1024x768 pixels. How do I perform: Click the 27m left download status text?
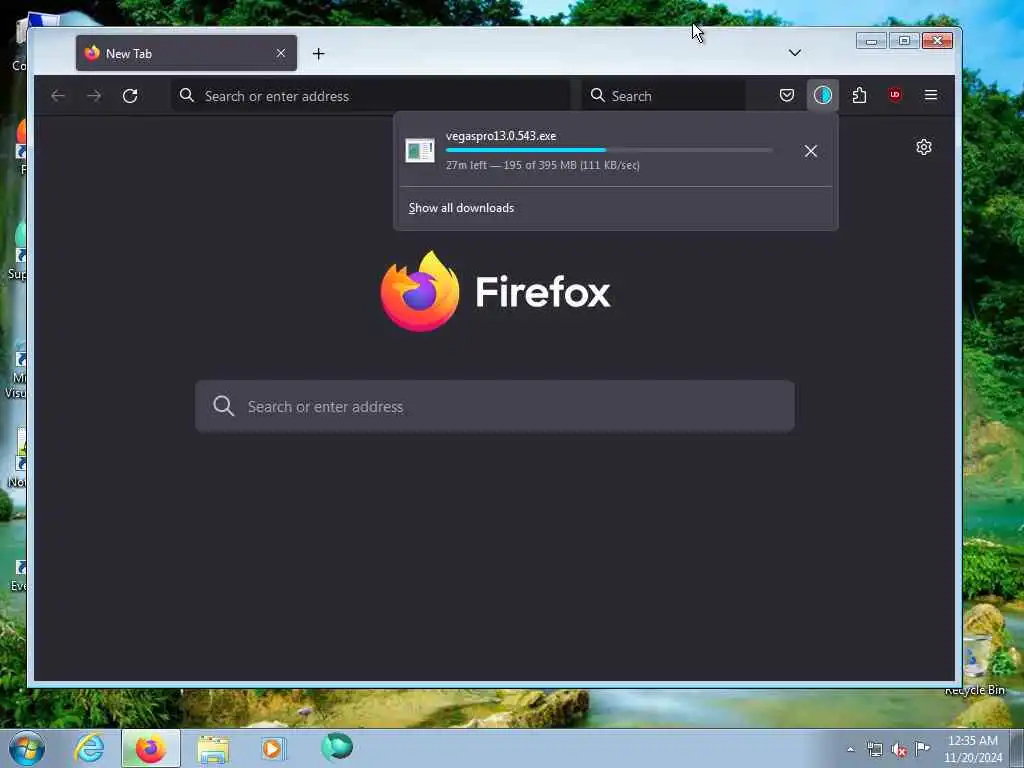543,165
